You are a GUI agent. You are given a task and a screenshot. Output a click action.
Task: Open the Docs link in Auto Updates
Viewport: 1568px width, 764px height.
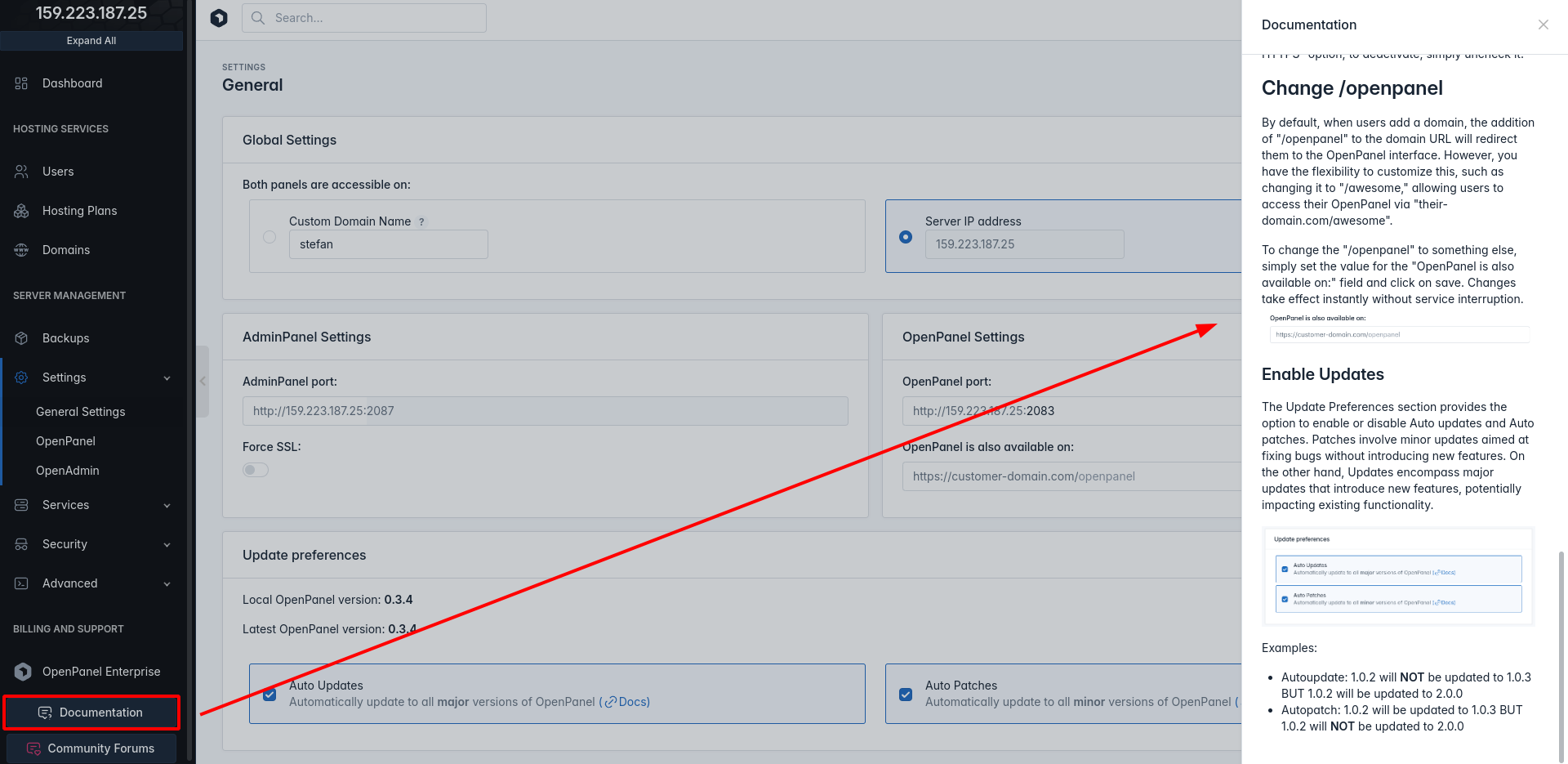[x=634, y=702]
